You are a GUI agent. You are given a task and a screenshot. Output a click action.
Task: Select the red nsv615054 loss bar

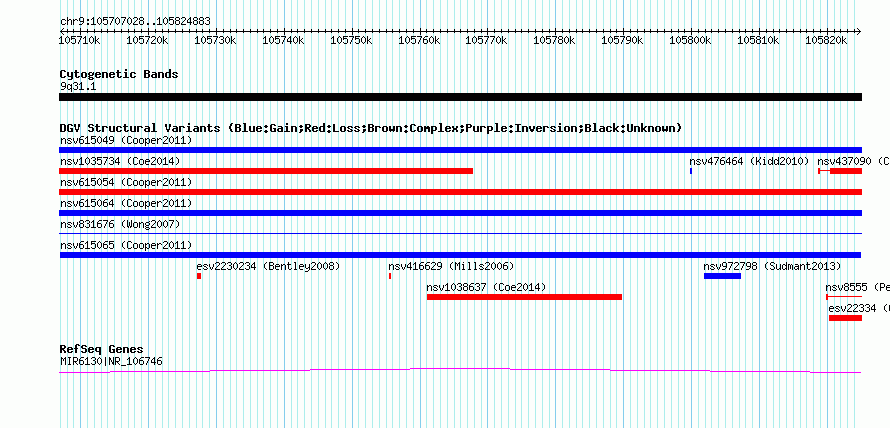[460, 192]
